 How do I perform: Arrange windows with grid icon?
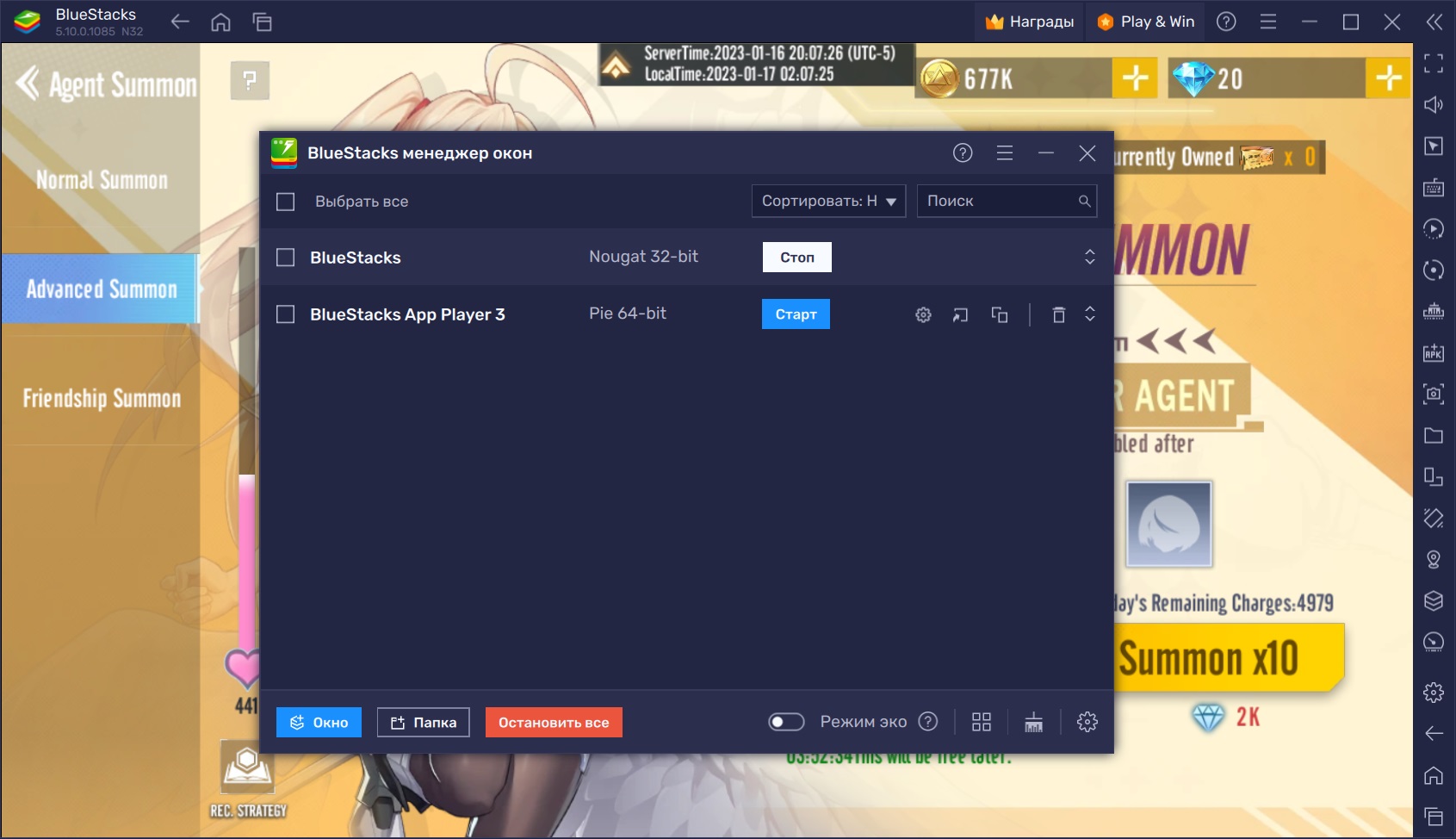click(982, 722)
